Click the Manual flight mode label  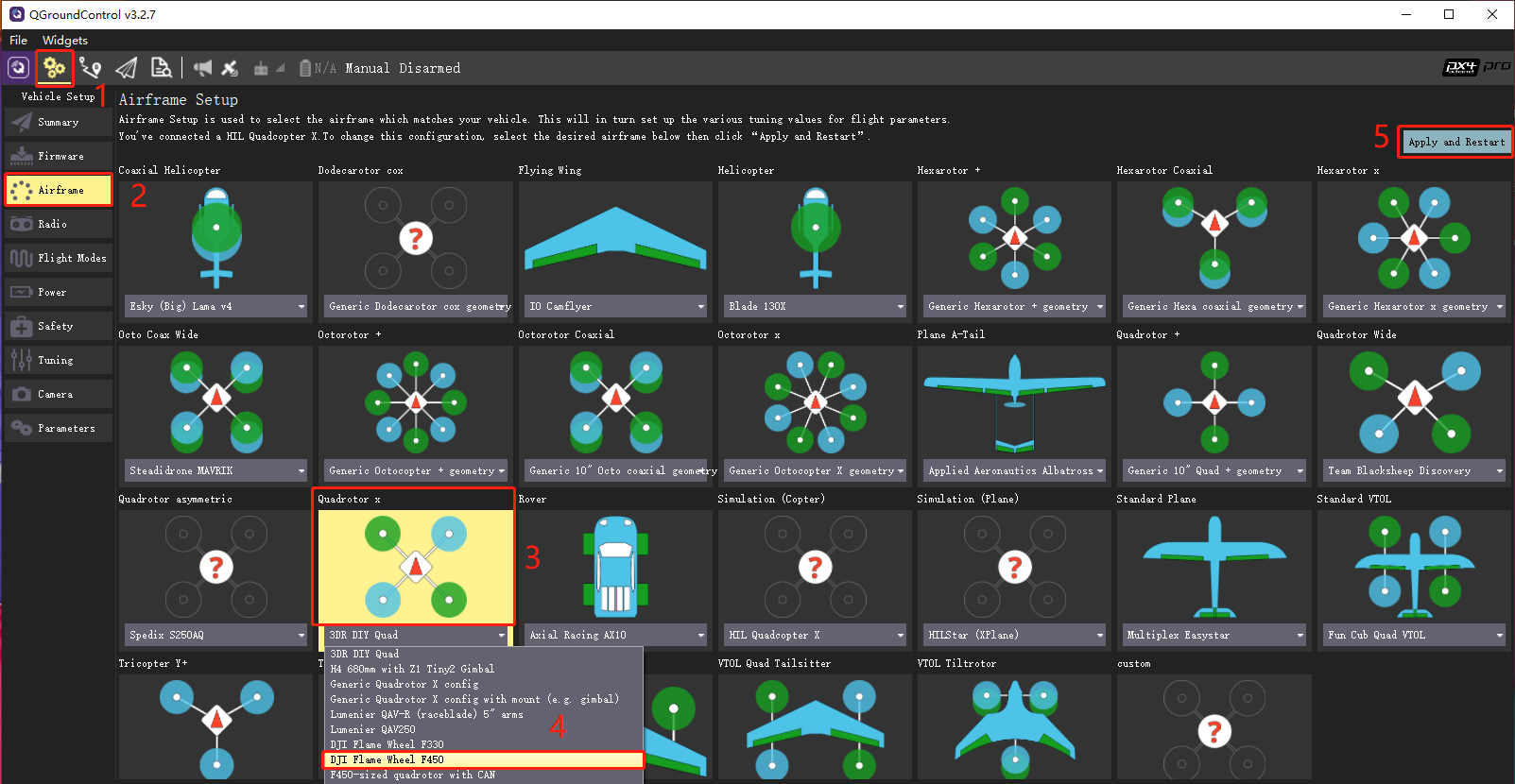[x=368, y=68]
